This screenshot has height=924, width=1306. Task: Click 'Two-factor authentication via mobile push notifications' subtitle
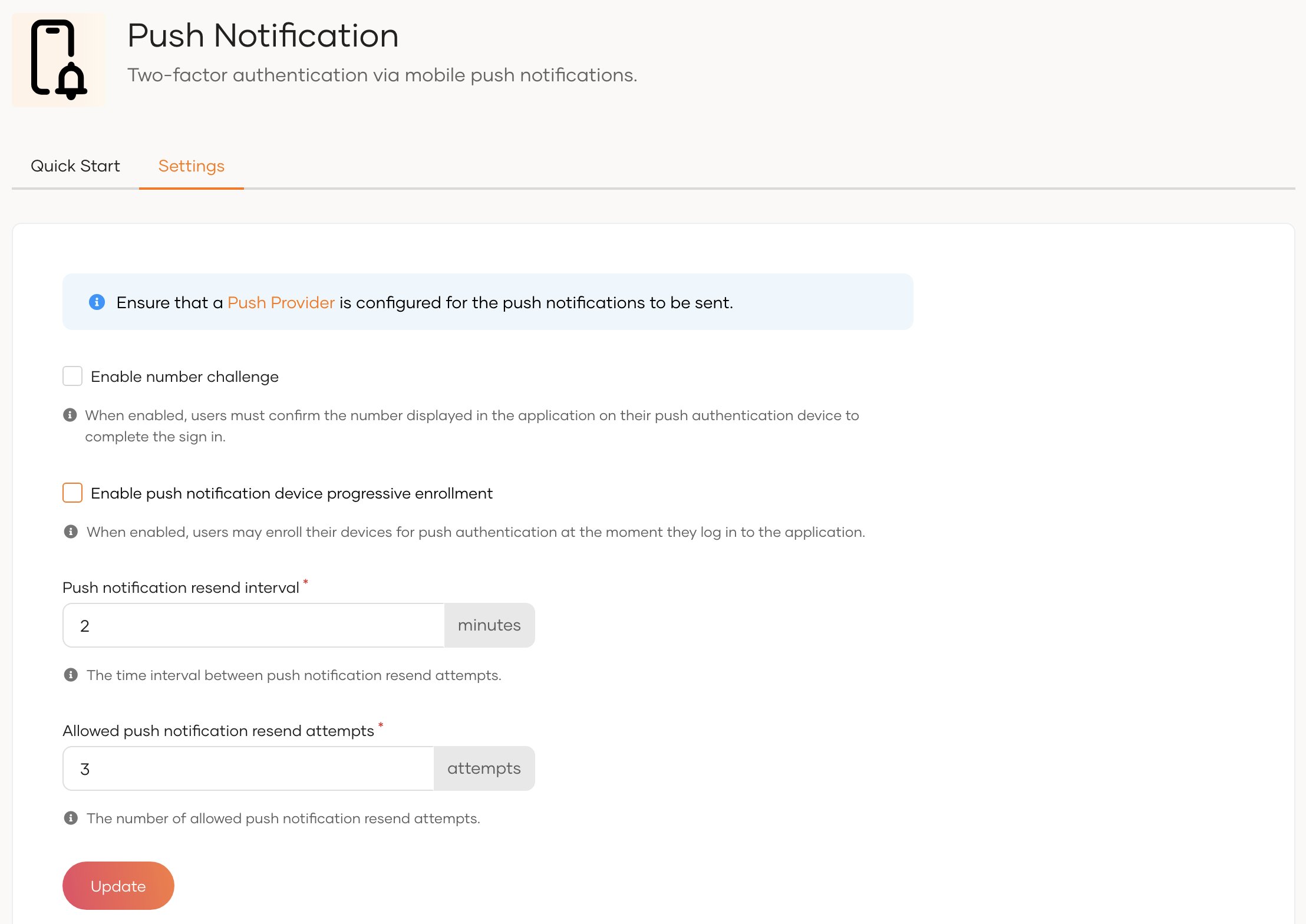[382, 75]
